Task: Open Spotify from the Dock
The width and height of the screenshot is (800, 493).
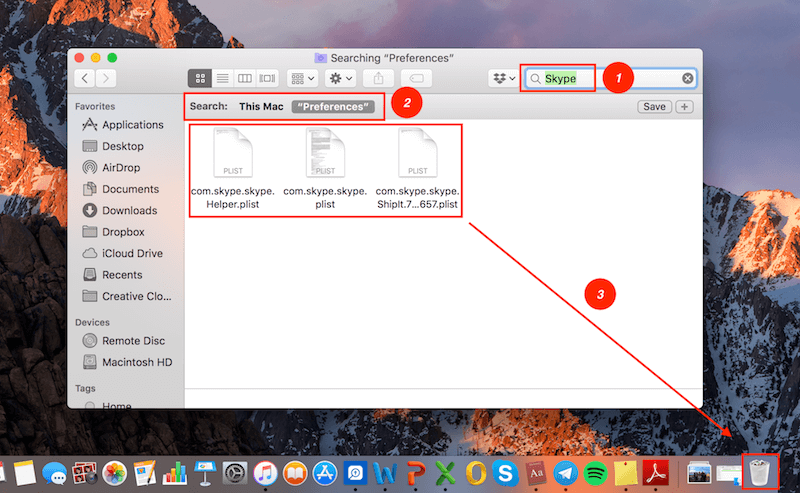Action: tap(596, 474)
